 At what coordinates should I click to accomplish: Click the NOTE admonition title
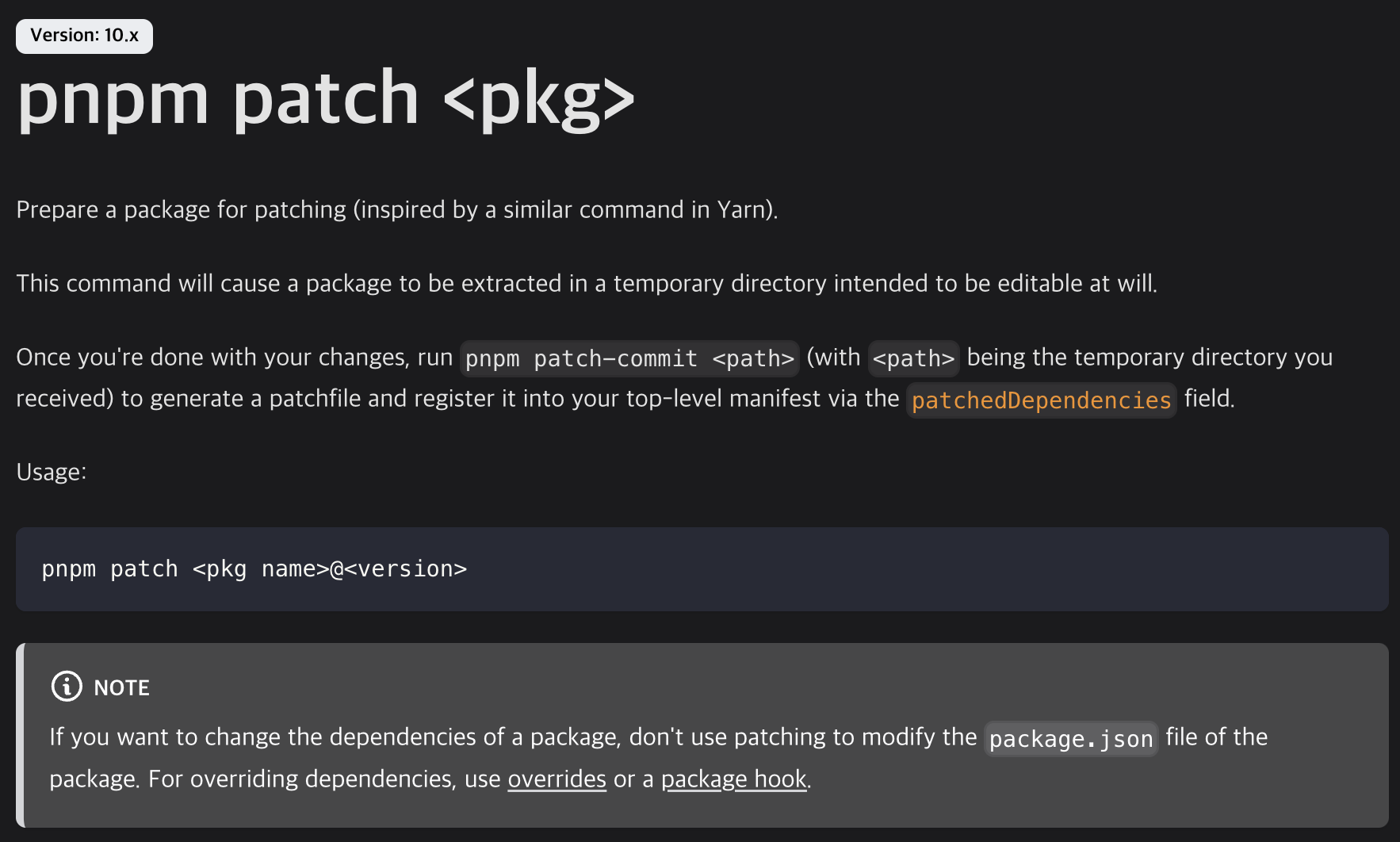pos(121,687)
